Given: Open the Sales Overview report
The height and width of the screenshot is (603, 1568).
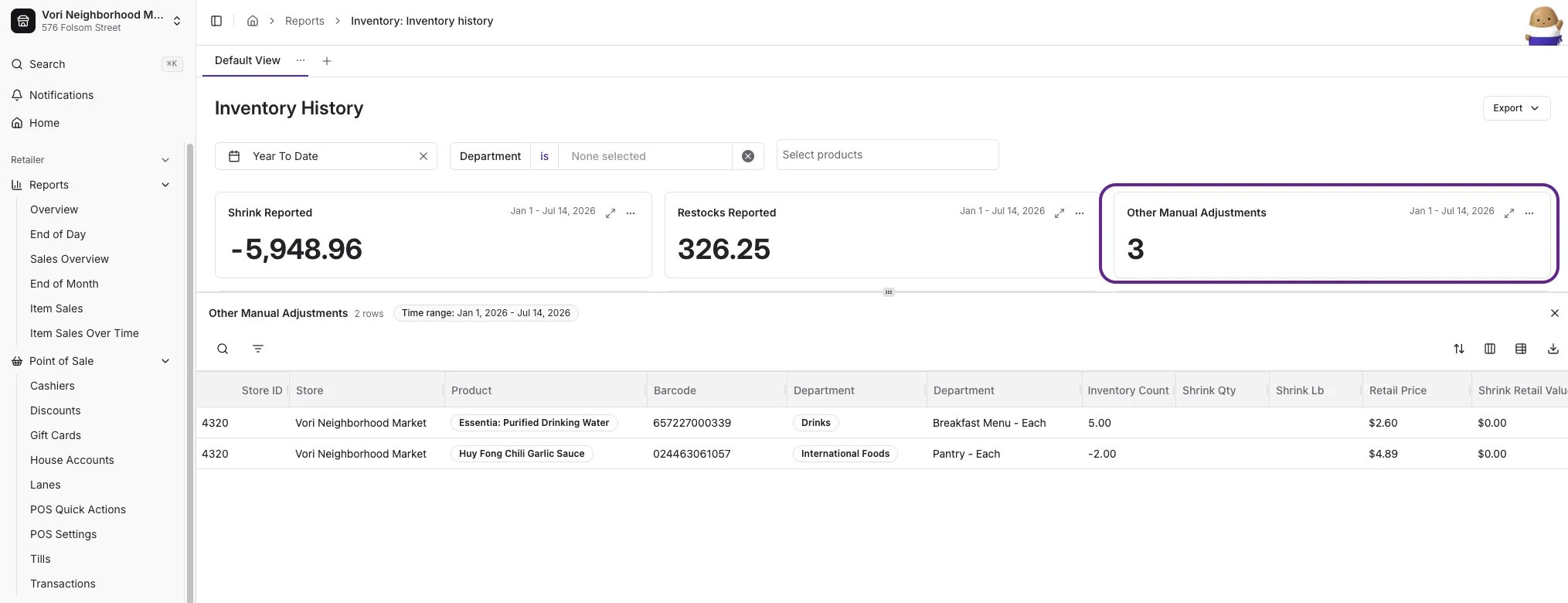Looking at the screenshot, I should pos(70,259).
